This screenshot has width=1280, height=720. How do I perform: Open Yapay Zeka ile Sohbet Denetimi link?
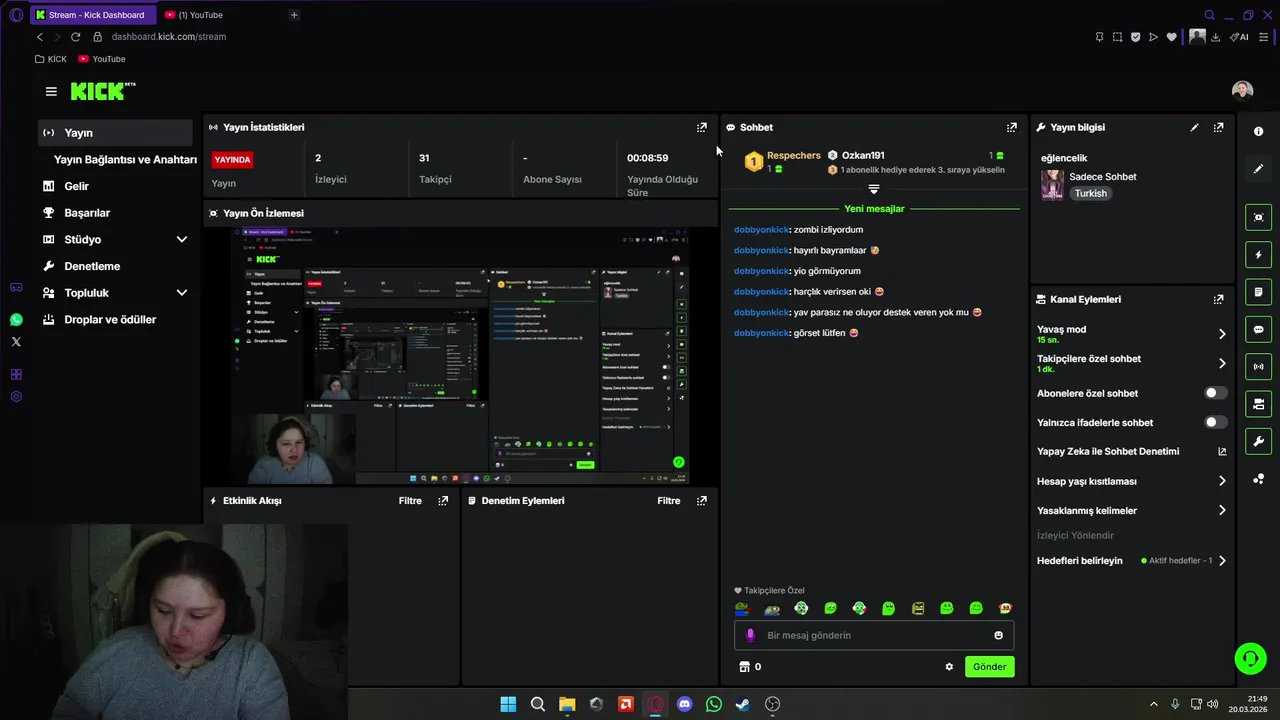coord(1130,452)
